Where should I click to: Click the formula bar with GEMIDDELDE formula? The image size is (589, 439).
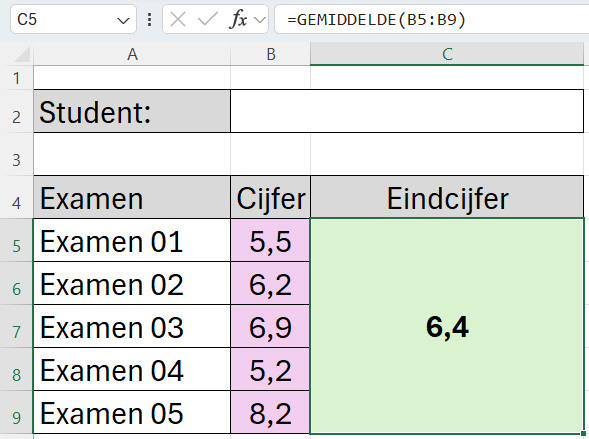432,19
